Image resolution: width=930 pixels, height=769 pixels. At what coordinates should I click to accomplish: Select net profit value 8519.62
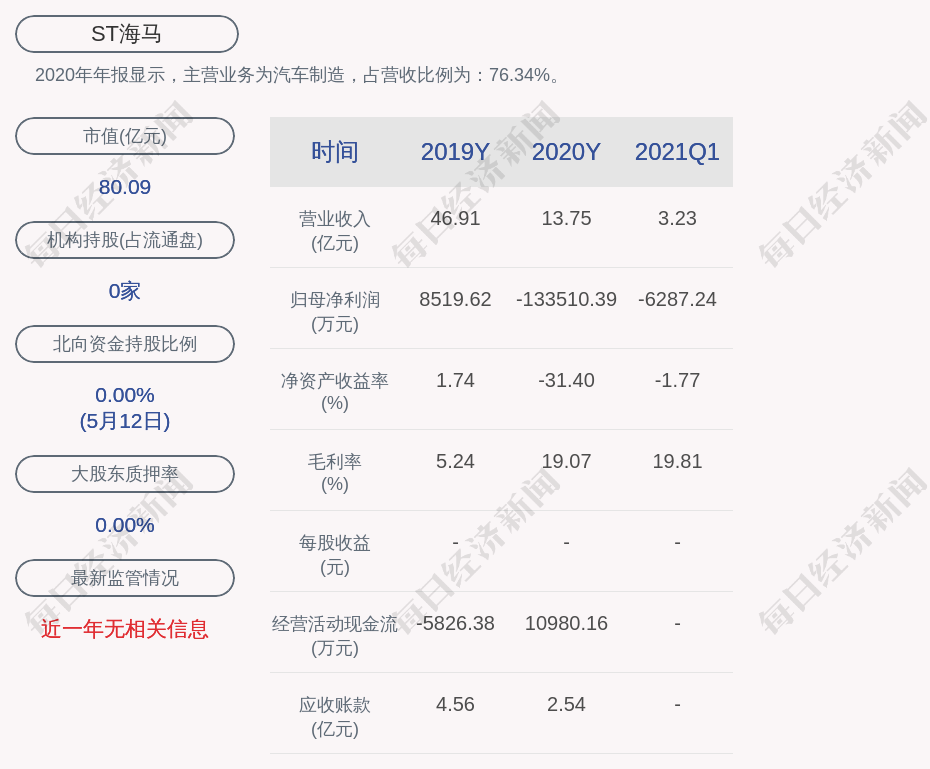coord(455,299)
